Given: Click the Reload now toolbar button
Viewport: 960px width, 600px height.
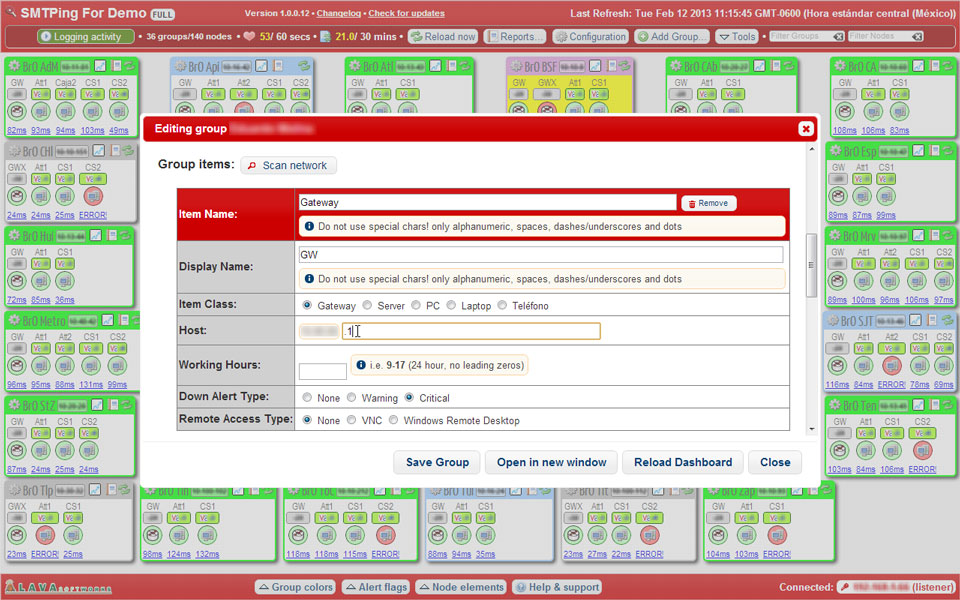Looking at the screenshot, I should pyautogui.click(x=443, y=37).
